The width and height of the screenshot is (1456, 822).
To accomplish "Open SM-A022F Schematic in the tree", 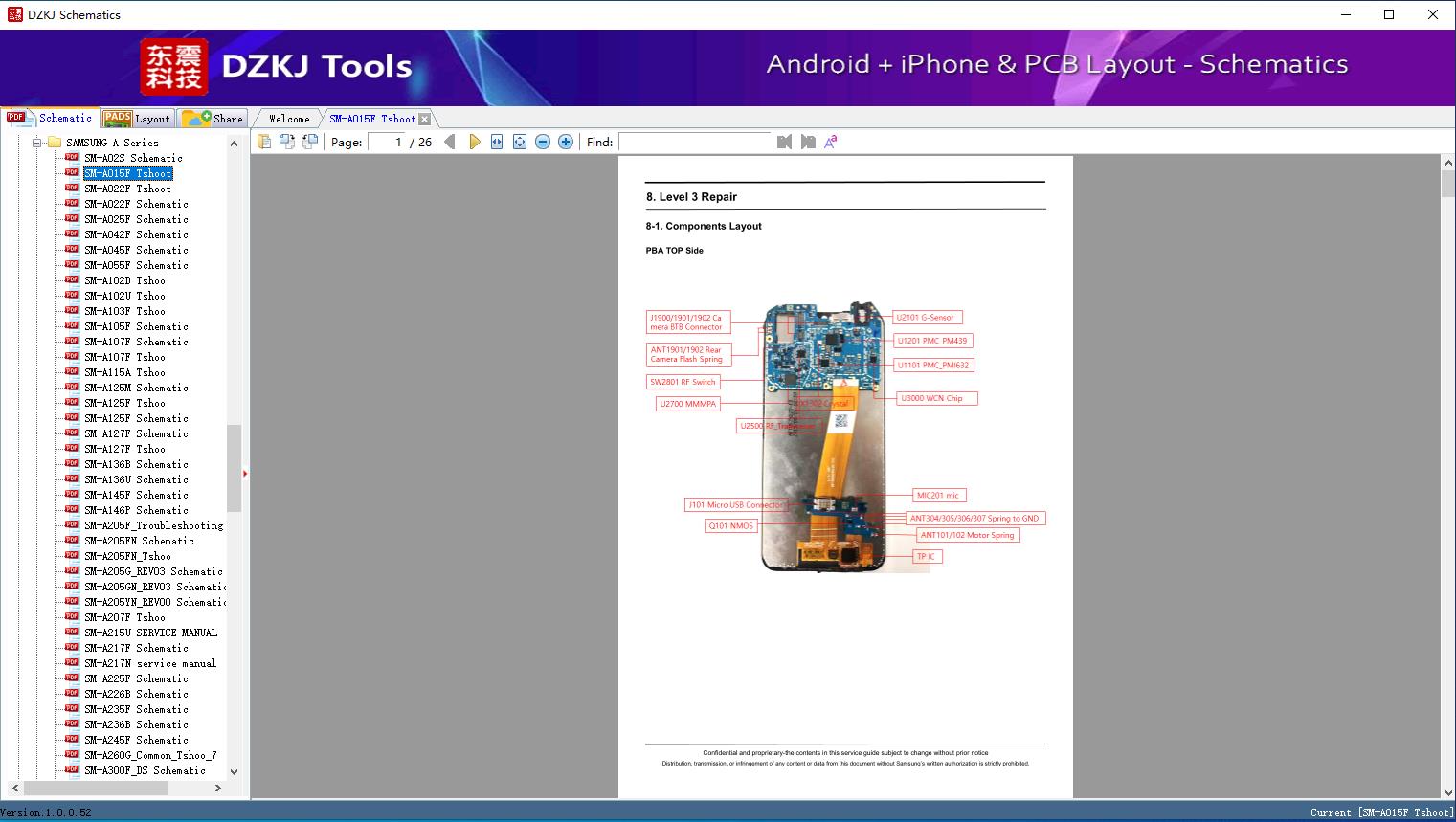I will coord(136,204).
